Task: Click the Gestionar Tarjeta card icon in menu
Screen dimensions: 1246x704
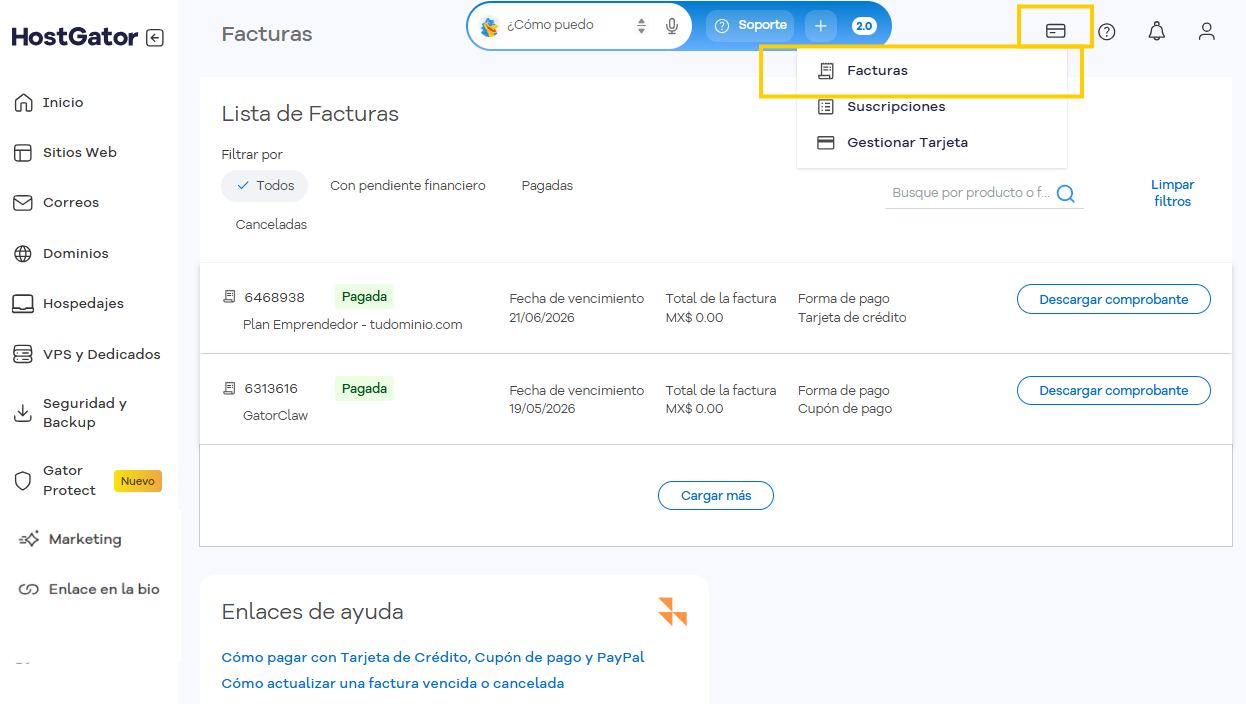Action: click(826, 143)
